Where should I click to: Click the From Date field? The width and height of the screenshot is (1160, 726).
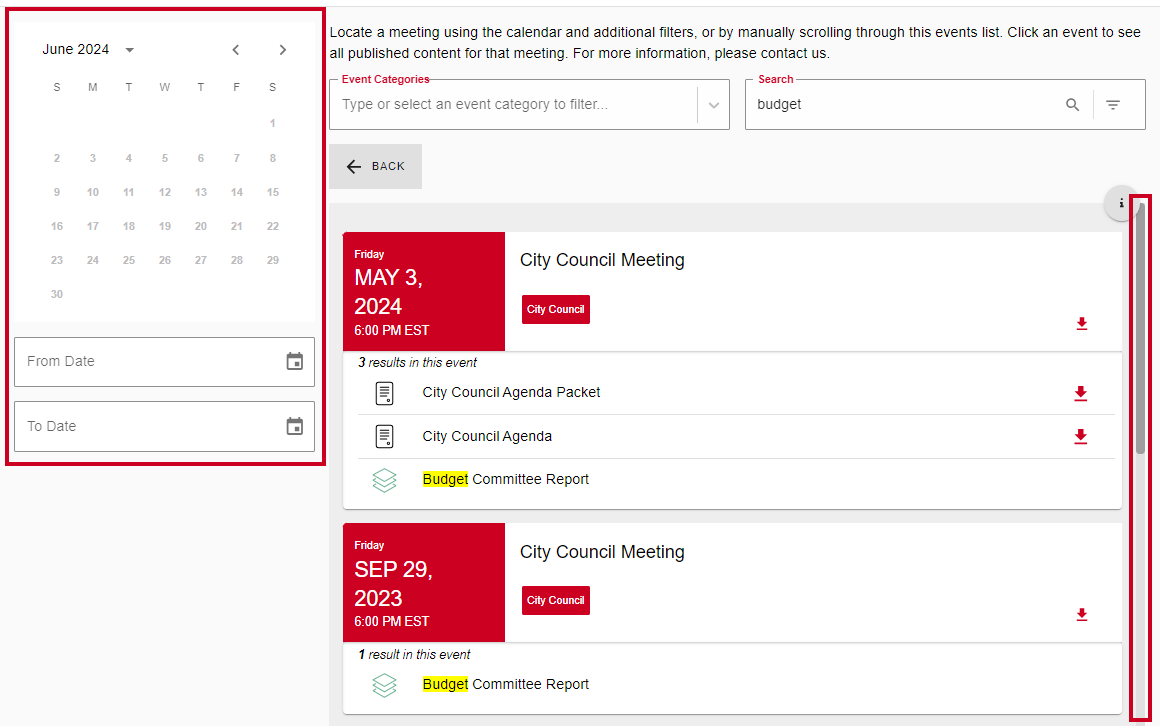pyautogui.click(x=164, y=362)
